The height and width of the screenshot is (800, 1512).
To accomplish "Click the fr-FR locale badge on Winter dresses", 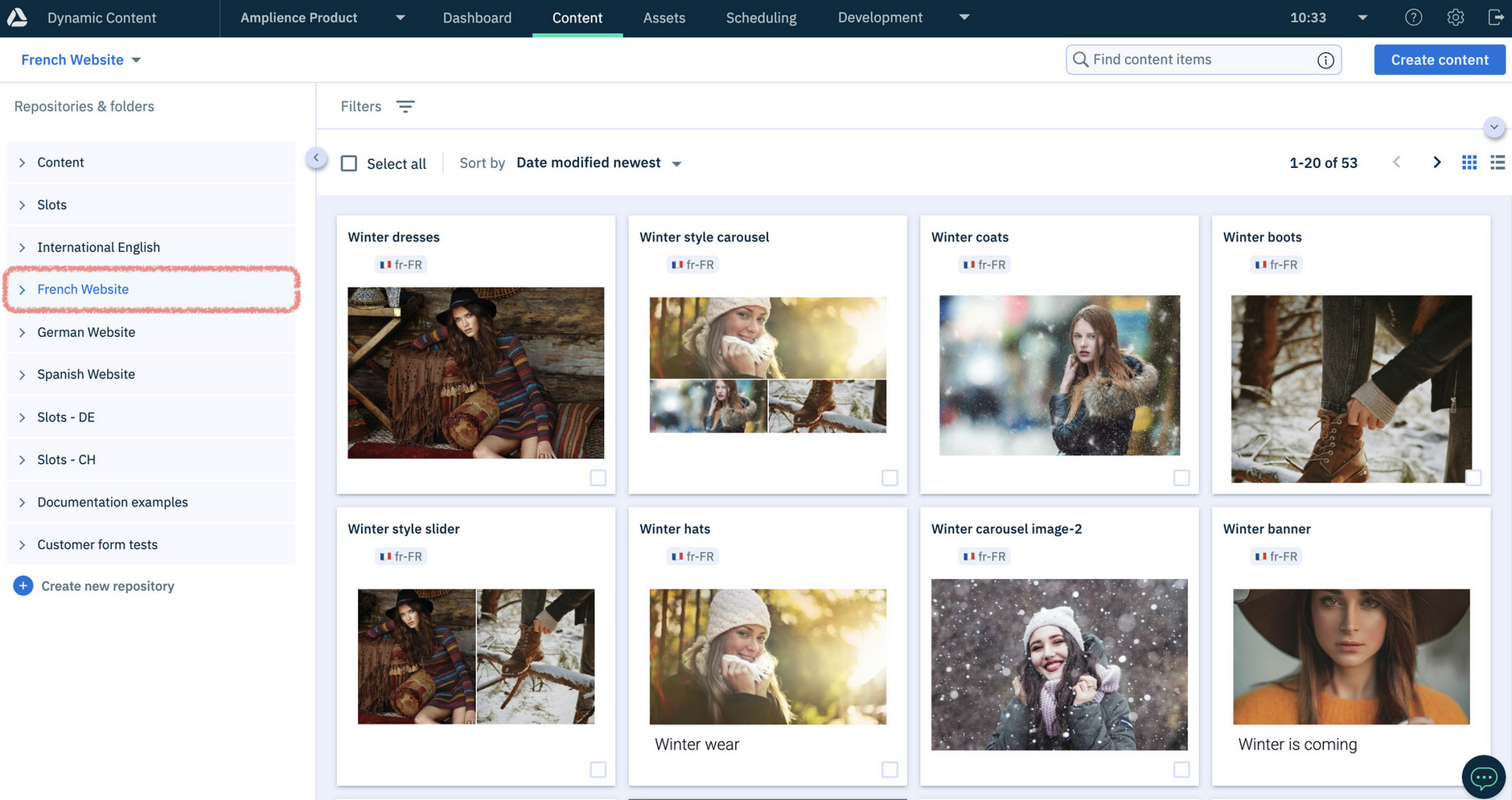I will point(401,265).
